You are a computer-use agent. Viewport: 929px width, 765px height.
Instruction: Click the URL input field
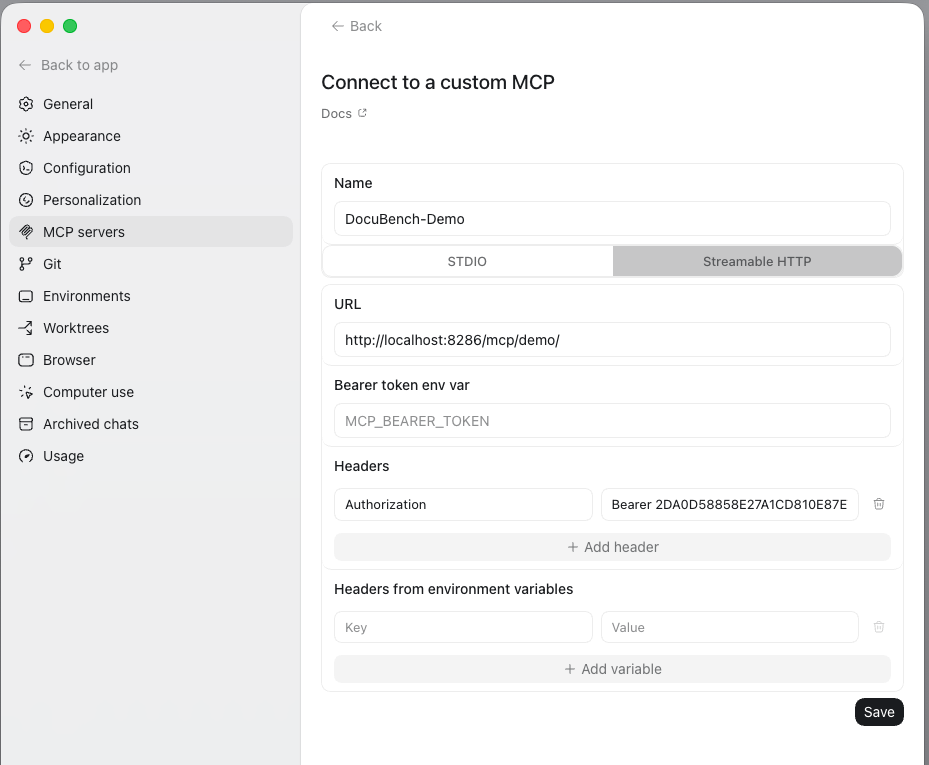[612, 340]
